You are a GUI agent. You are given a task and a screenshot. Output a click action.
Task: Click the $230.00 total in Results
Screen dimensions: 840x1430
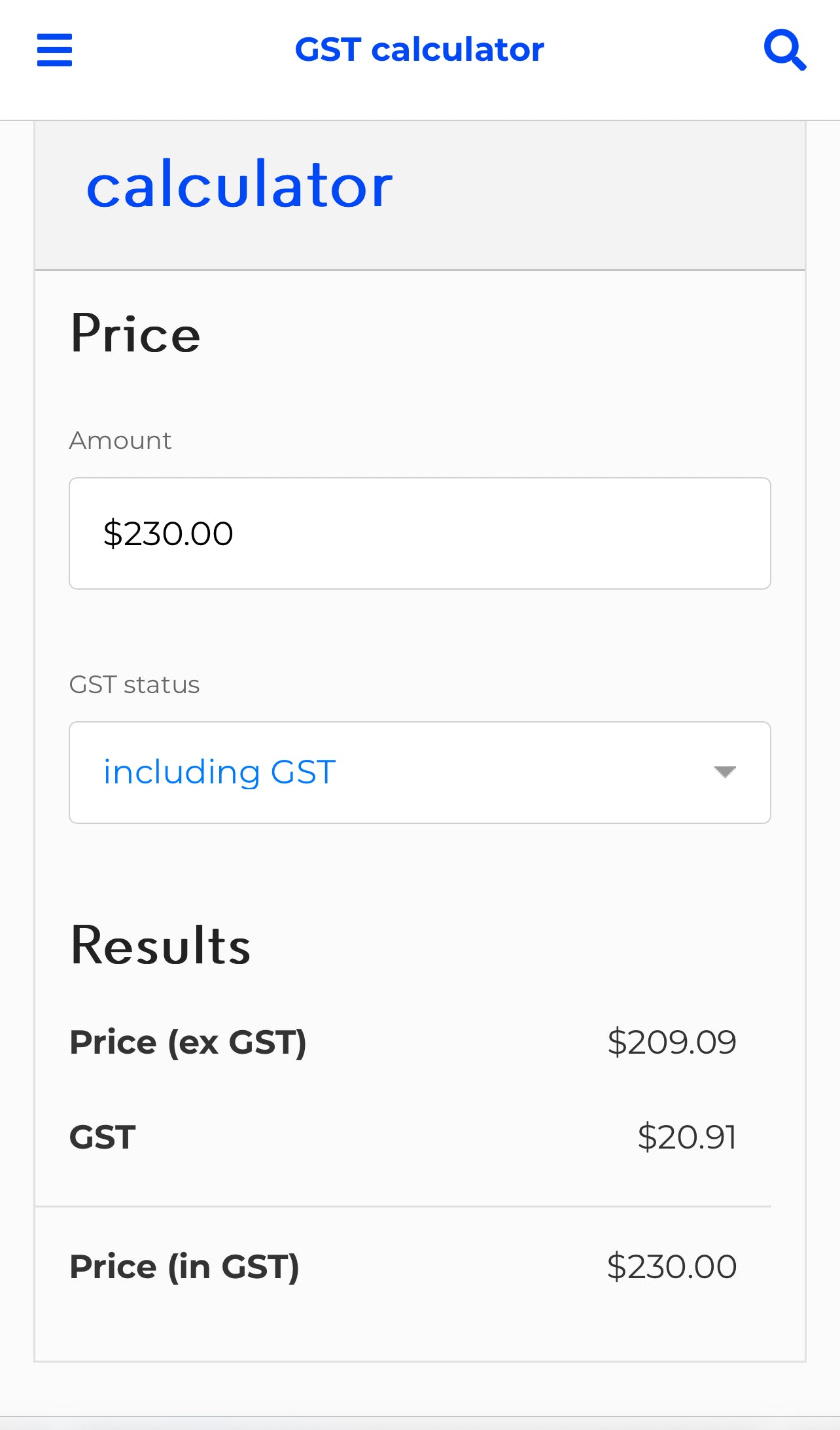672,1266
